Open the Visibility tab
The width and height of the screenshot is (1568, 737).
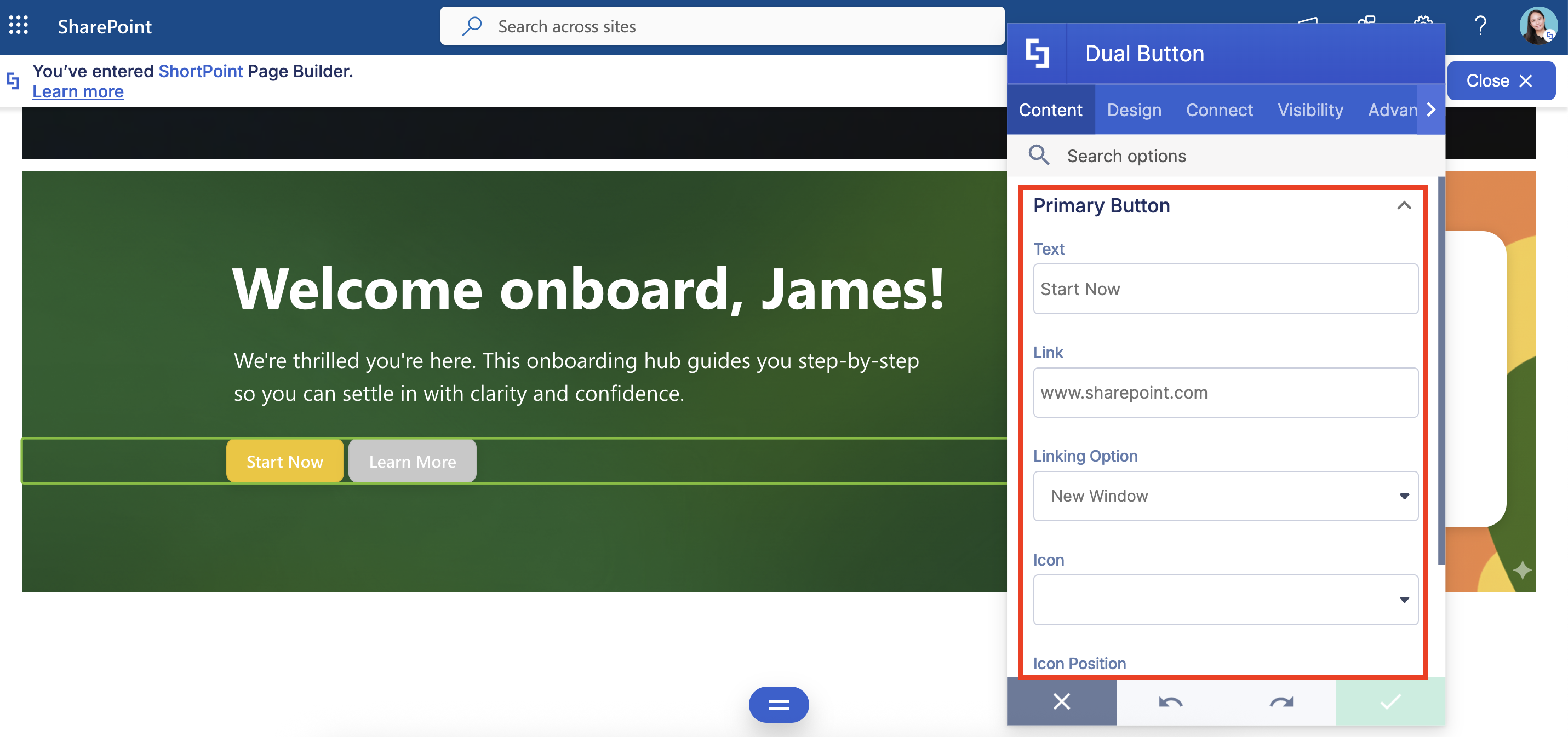tap(1310, 110)
